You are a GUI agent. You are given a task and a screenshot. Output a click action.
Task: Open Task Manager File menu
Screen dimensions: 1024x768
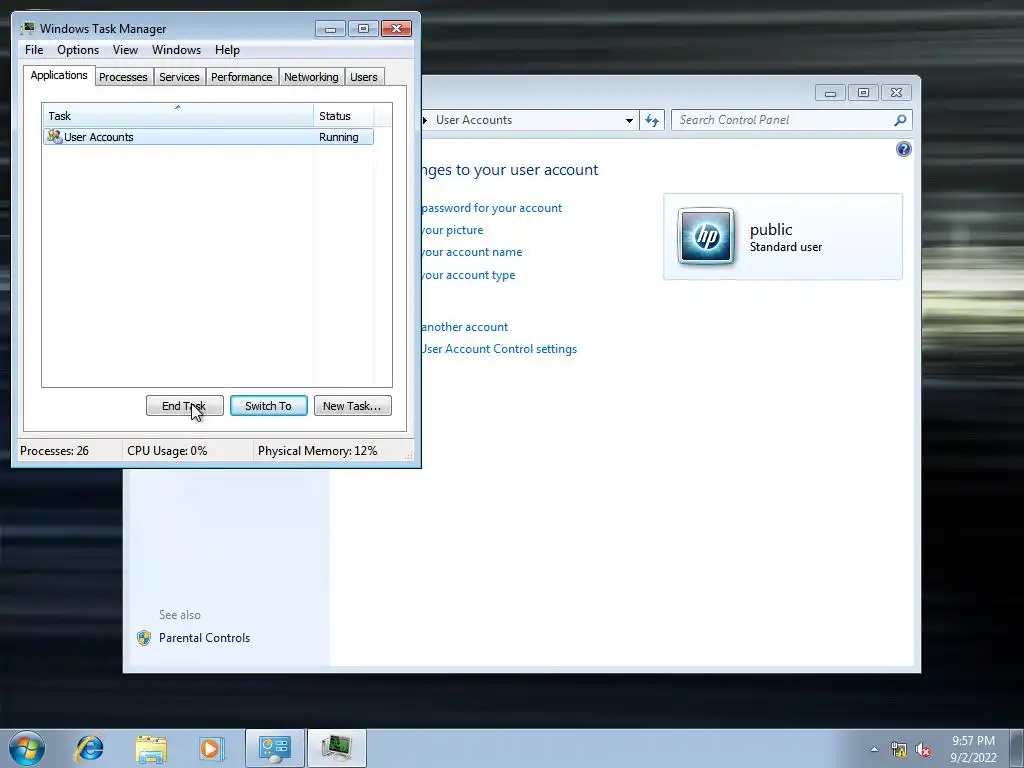coord(34,50)
